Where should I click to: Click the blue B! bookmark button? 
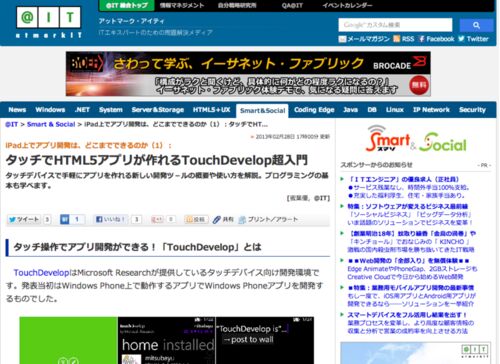pos(65,219)
